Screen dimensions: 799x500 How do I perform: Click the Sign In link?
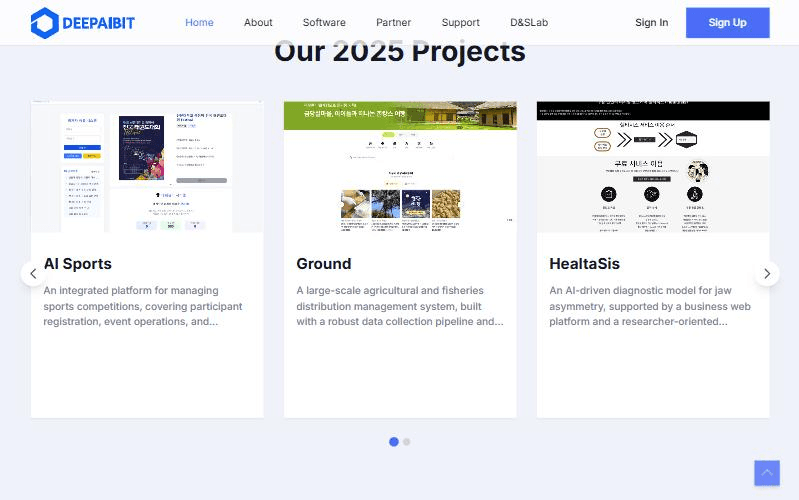(651, 22)
